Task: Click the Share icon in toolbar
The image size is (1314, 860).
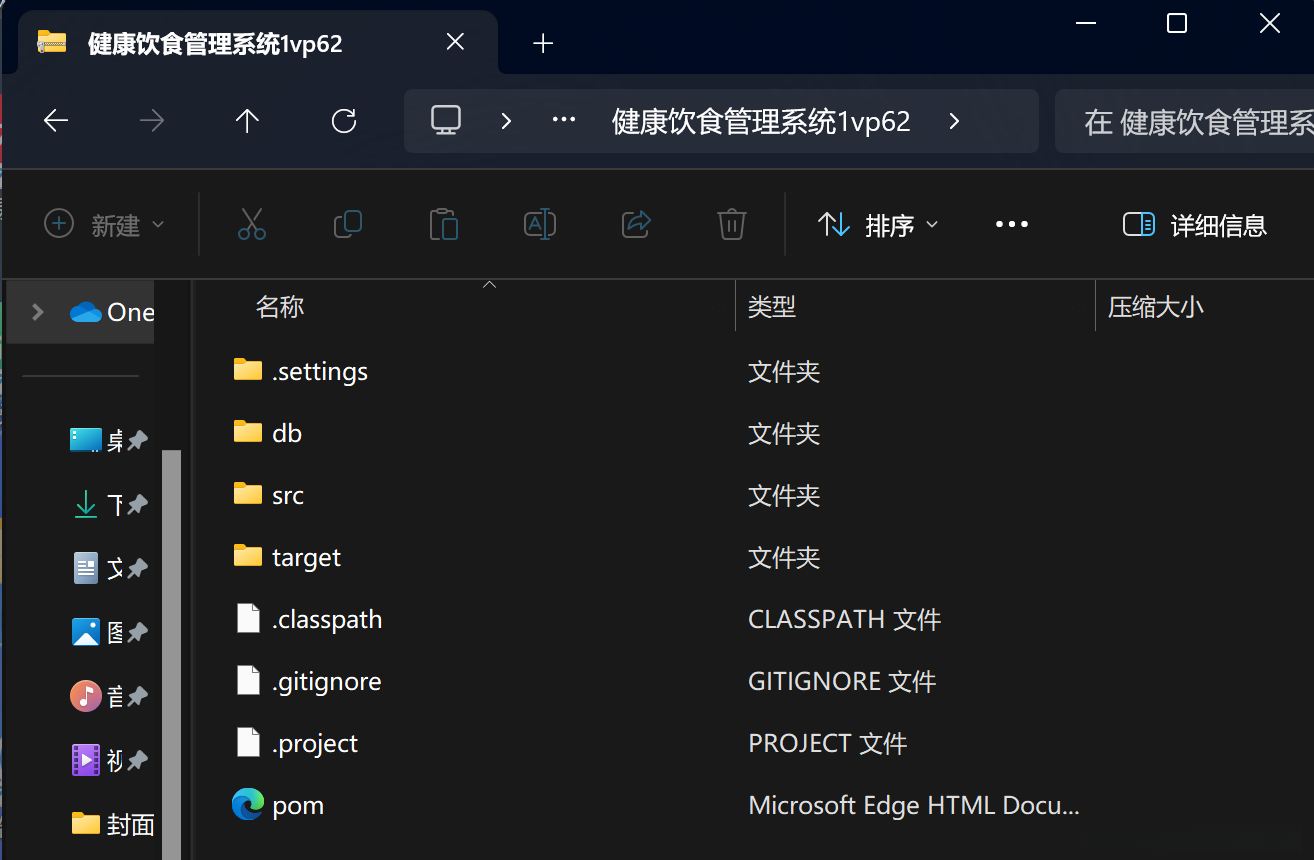Action: point(636,224)
